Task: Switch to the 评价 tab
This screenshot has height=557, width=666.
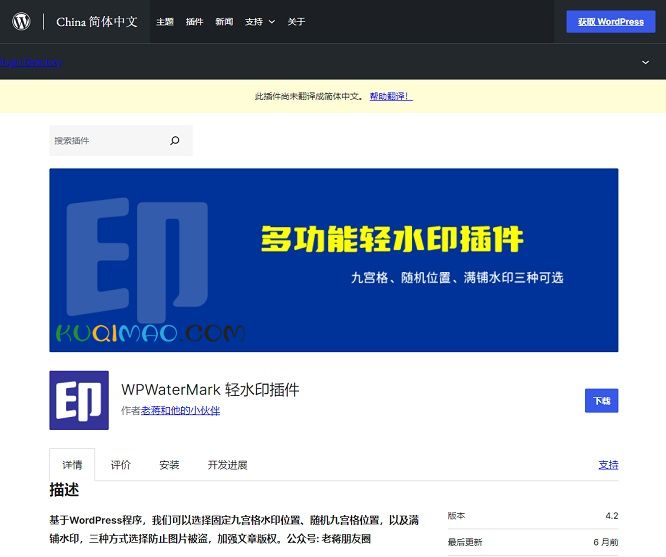Action: coord(121,465)
